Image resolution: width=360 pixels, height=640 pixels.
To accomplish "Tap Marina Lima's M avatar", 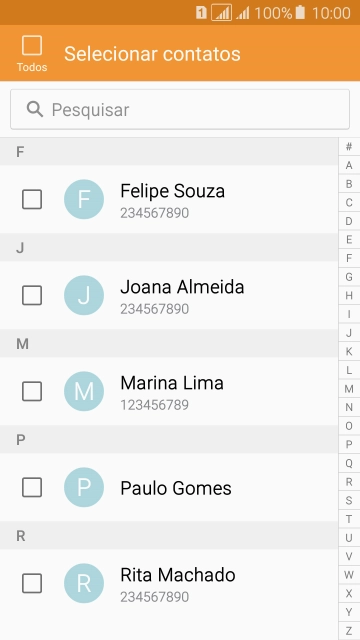I will point(84,391).
